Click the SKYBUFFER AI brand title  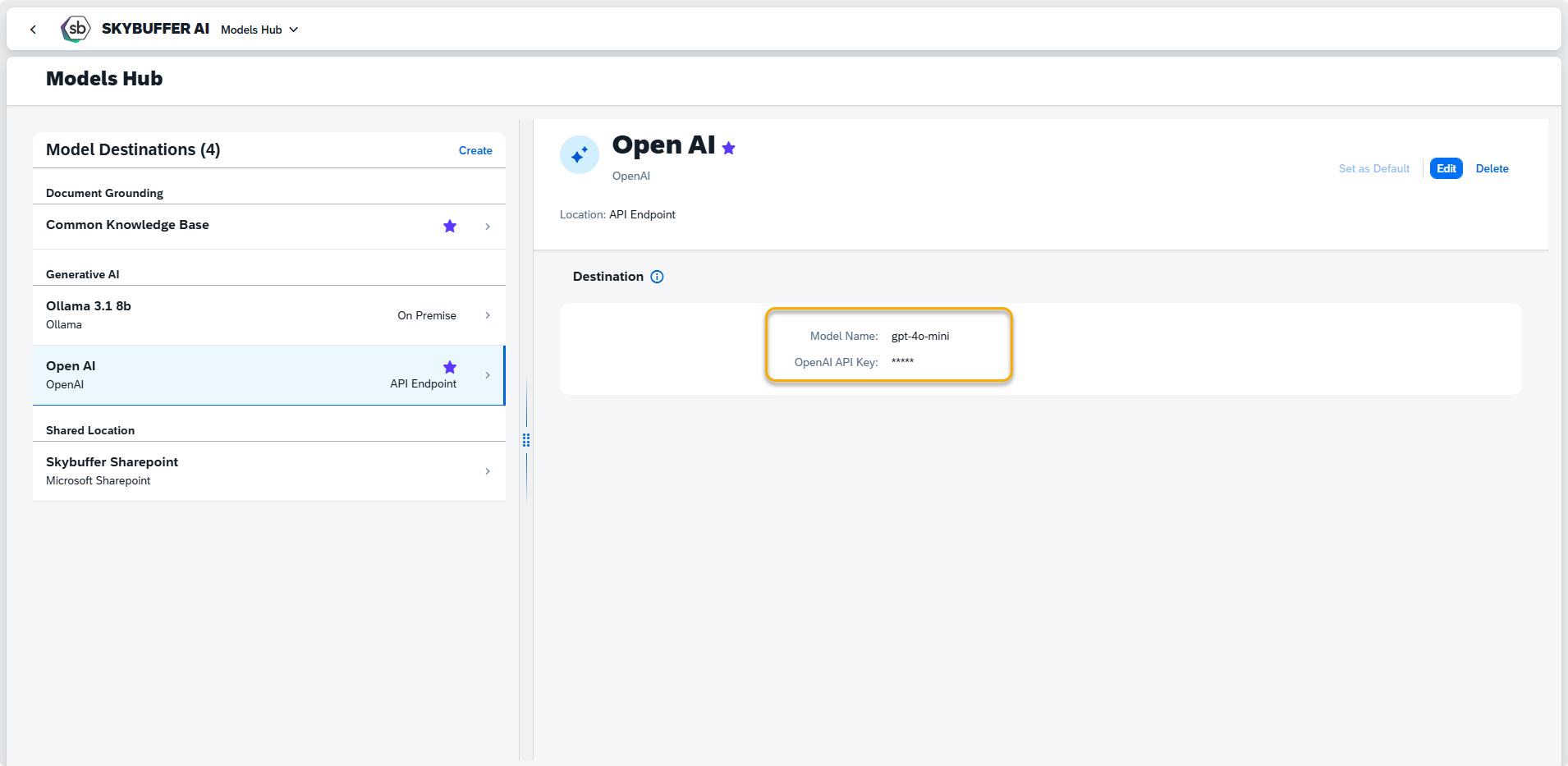click(x=155, y=29)
